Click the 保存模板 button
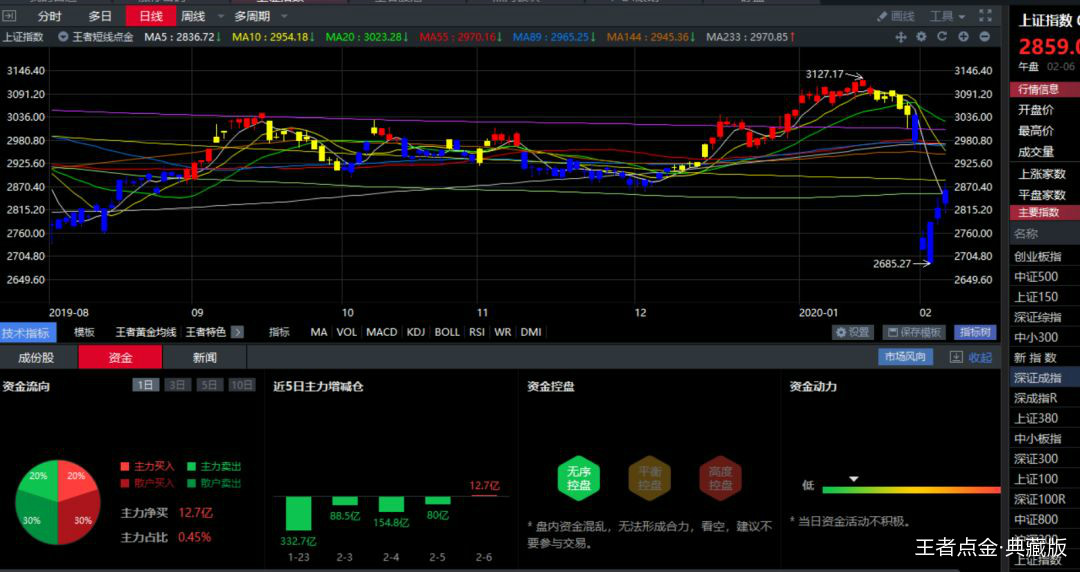The width and height of the screenshot is (1080, 572). tap(914, 332)
